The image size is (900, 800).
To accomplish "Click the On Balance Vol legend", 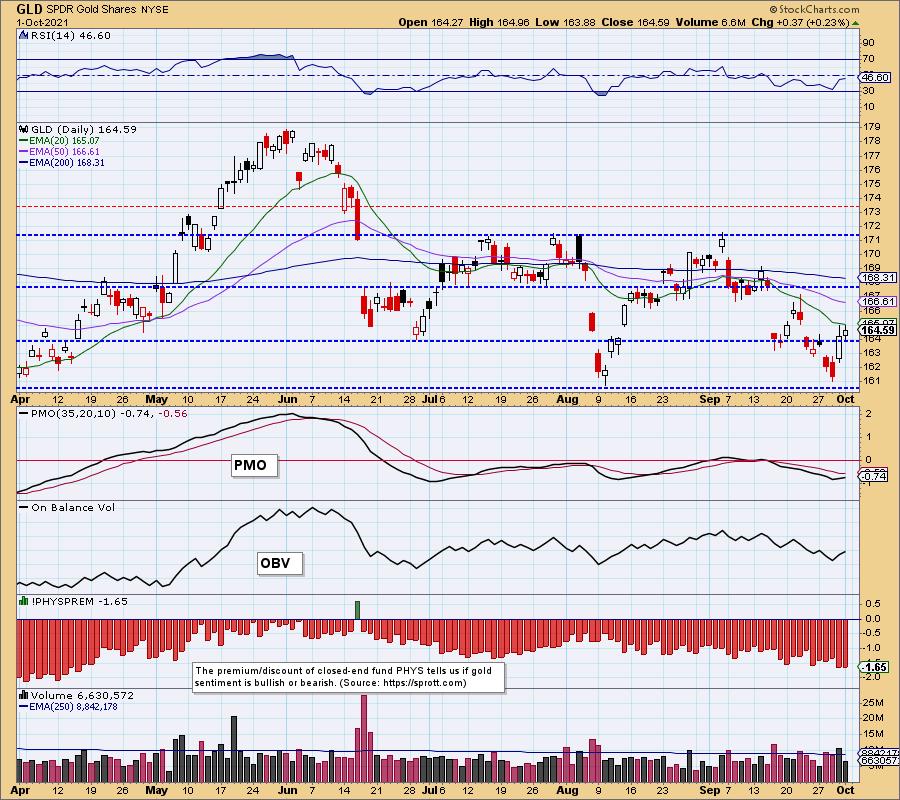I will [72, 507].
